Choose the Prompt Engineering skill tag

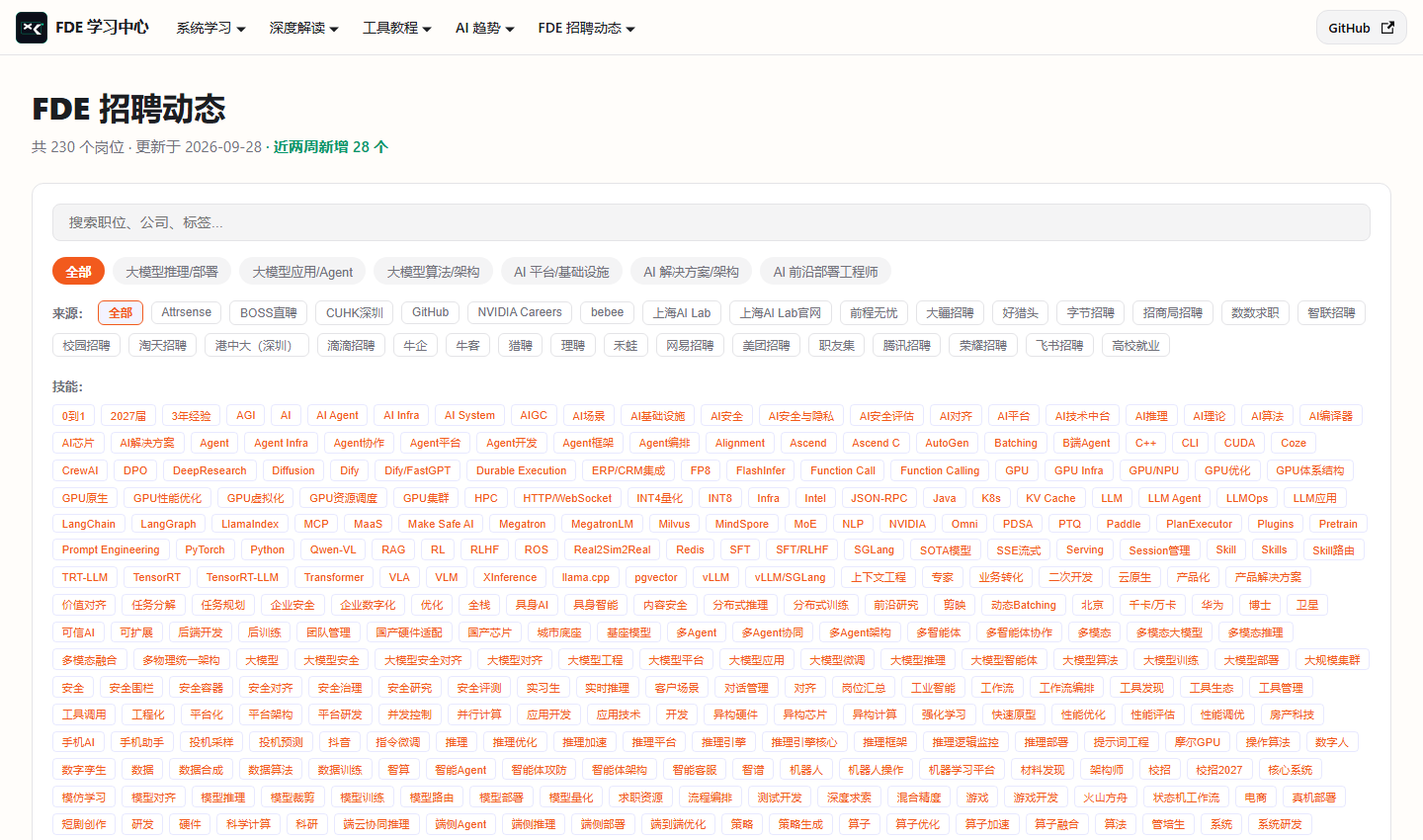(111, 550)
